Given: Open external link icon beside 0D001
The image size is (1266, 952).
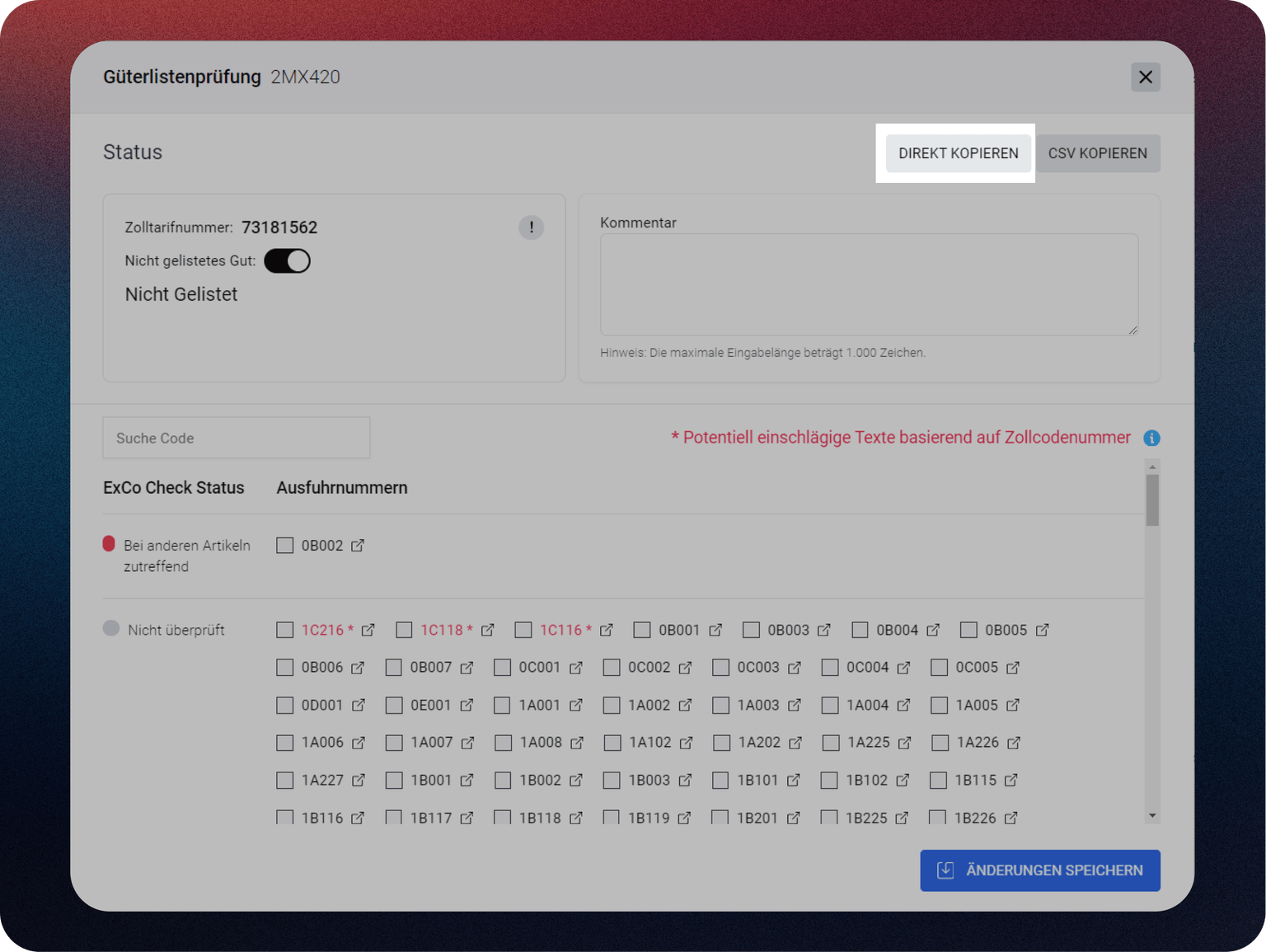Looking at the screenshot, I should [359, 706].
